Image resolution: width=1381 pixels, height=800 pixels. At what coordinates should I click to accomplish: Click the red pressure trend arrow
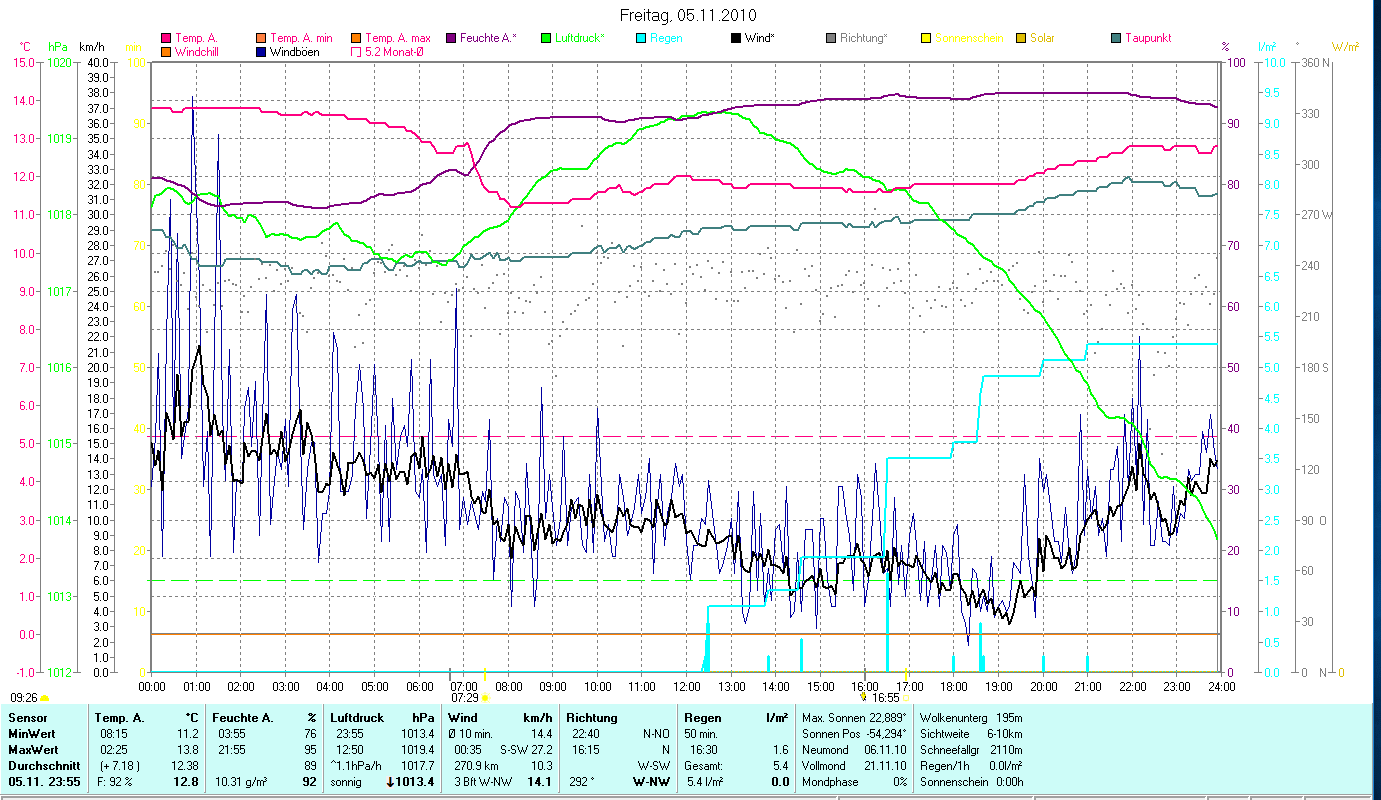(390, 781)
